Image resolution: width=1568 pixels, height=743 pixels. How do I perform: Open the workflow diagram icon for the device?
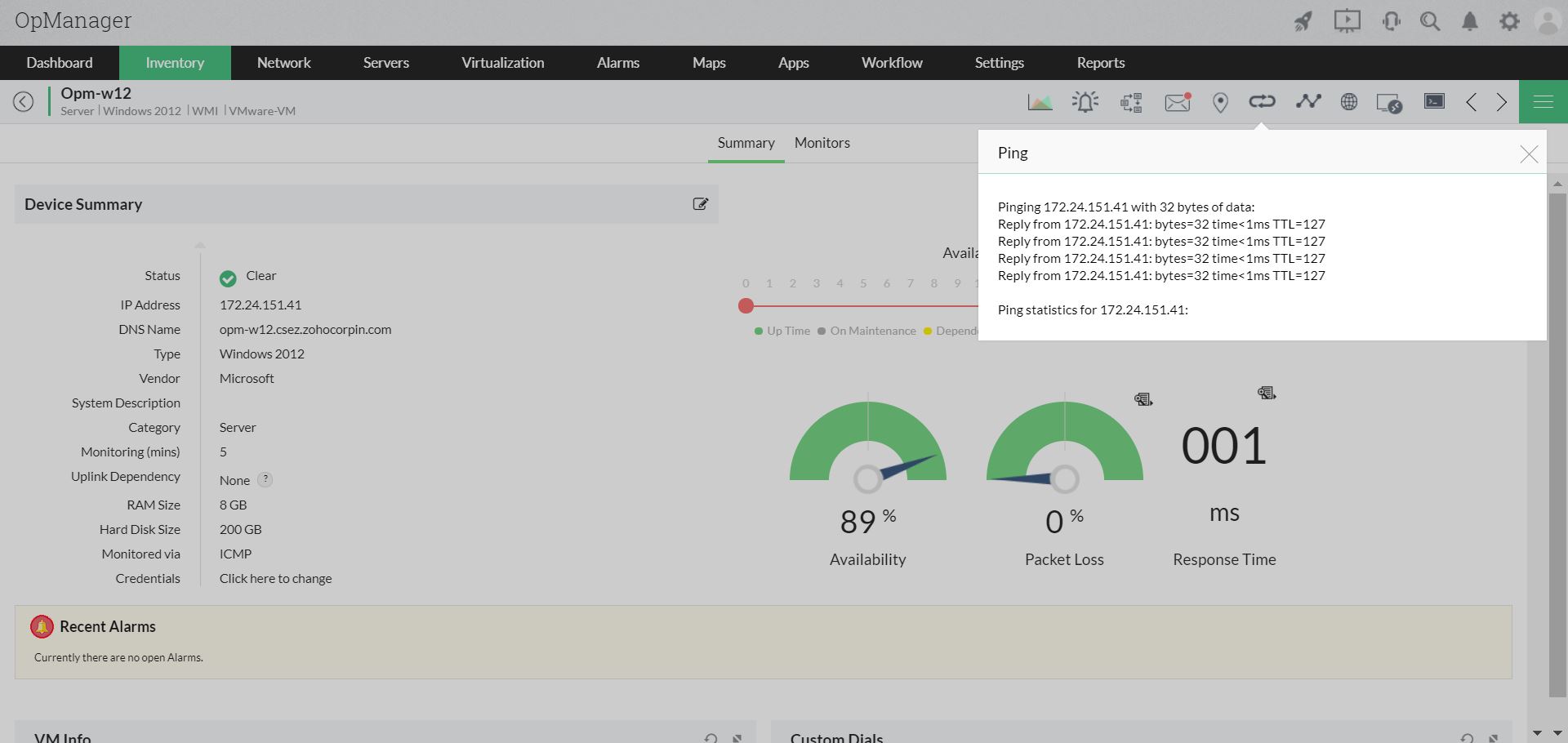pyautogui.click(x=1131, y=102)
